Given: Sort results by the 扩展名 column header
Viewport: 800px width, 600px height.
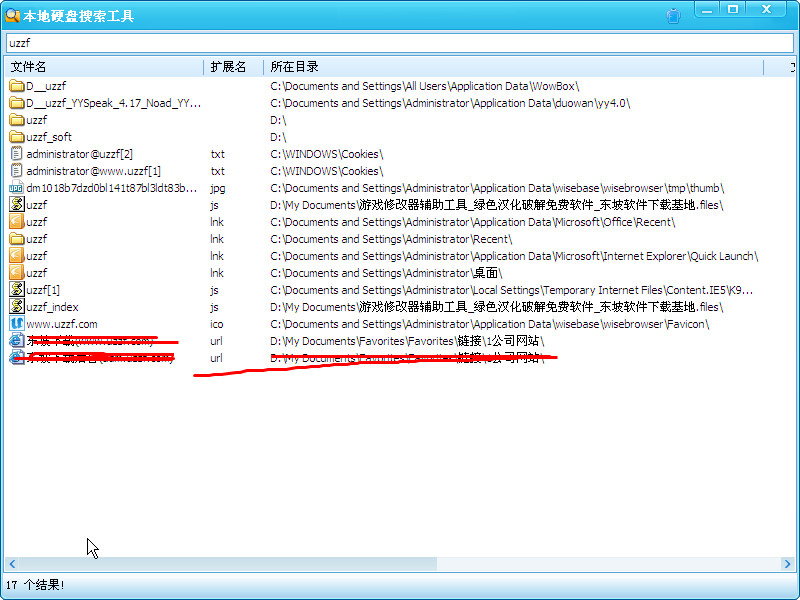Looking at the screenshot, I should point(230,65).
